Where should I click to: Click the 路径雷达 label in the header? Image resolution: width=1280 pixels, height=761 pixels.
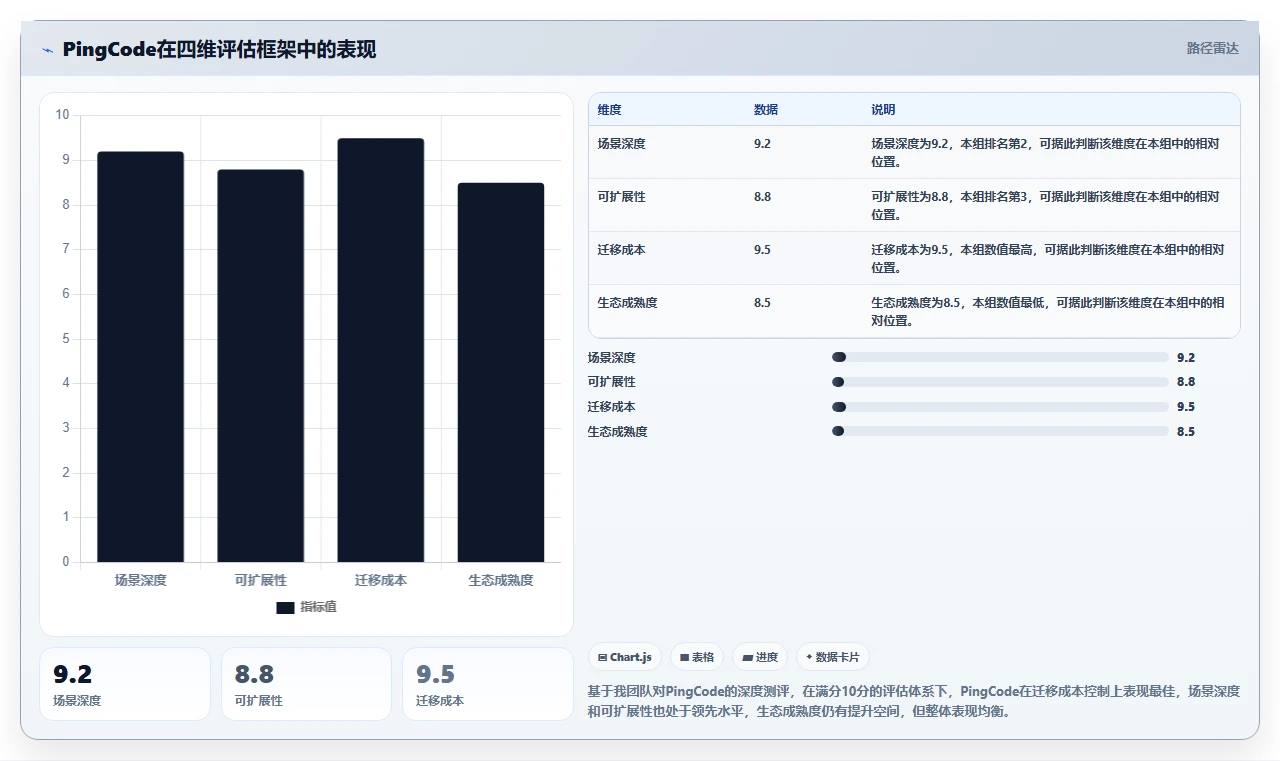point(1212,48)
